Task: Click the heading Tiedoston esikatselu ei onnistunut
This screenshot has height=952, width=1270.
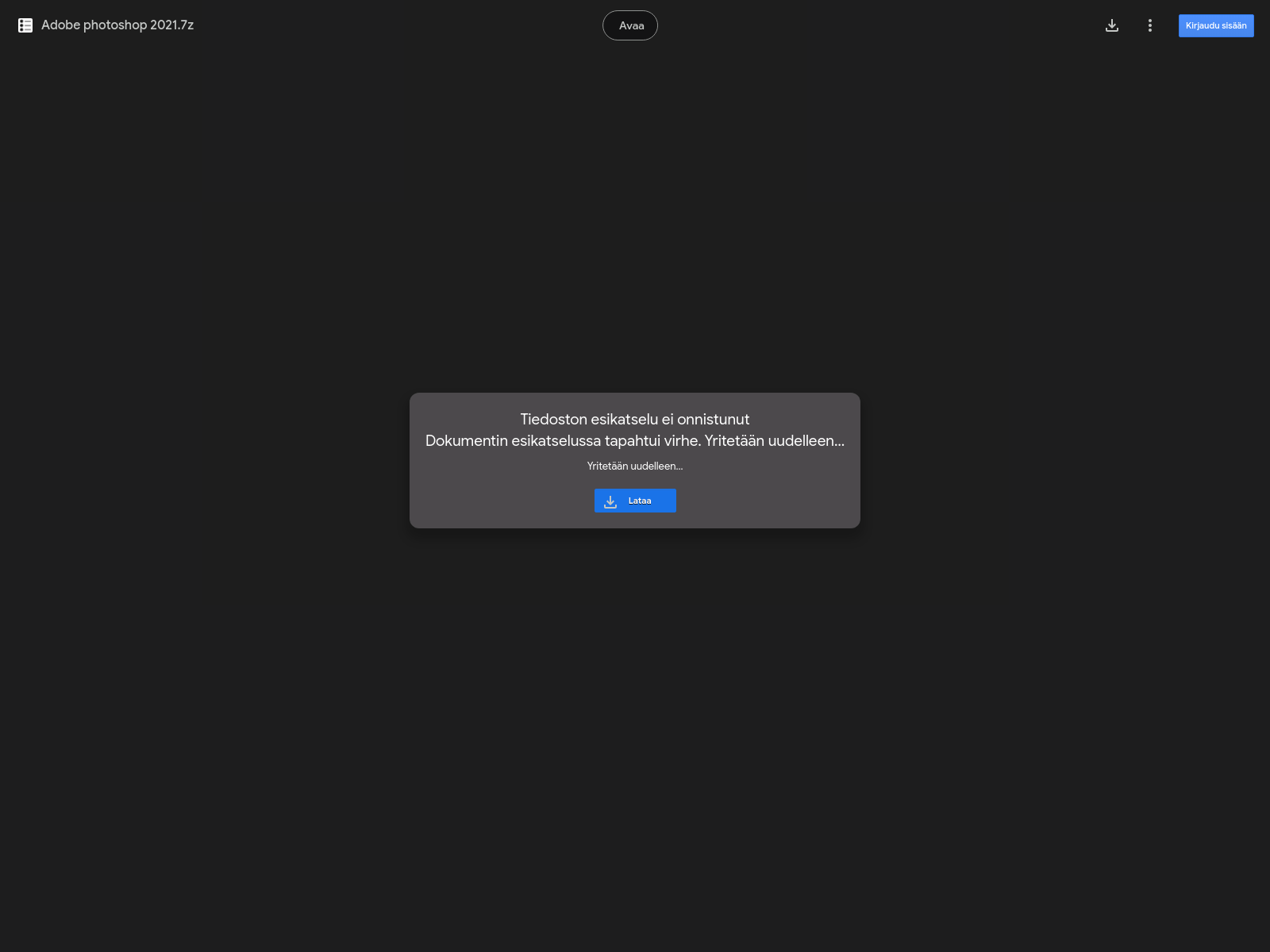Action: tap(635, 419)
